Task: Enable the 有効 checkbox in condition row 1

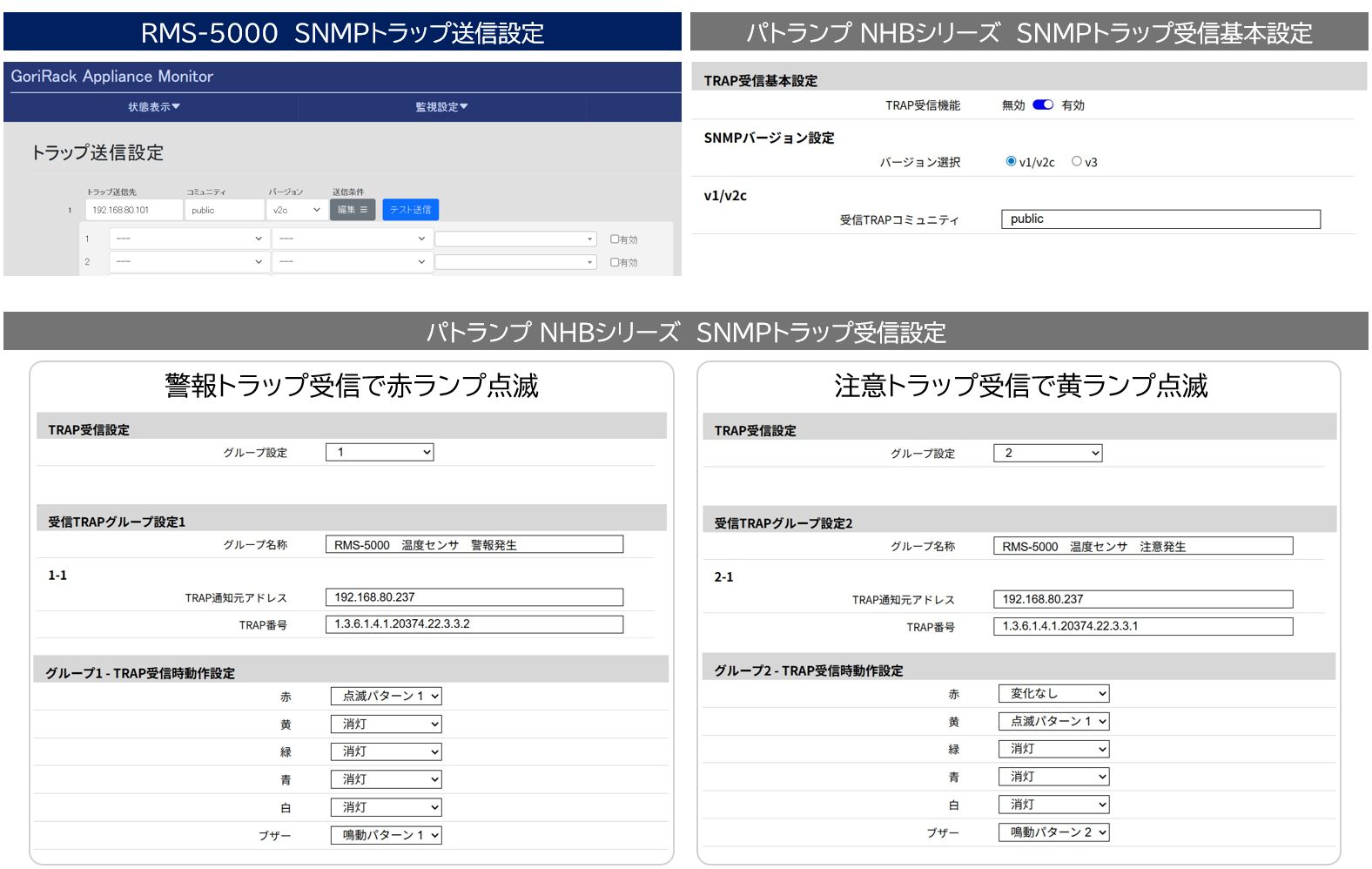Action: pos(615,239)
